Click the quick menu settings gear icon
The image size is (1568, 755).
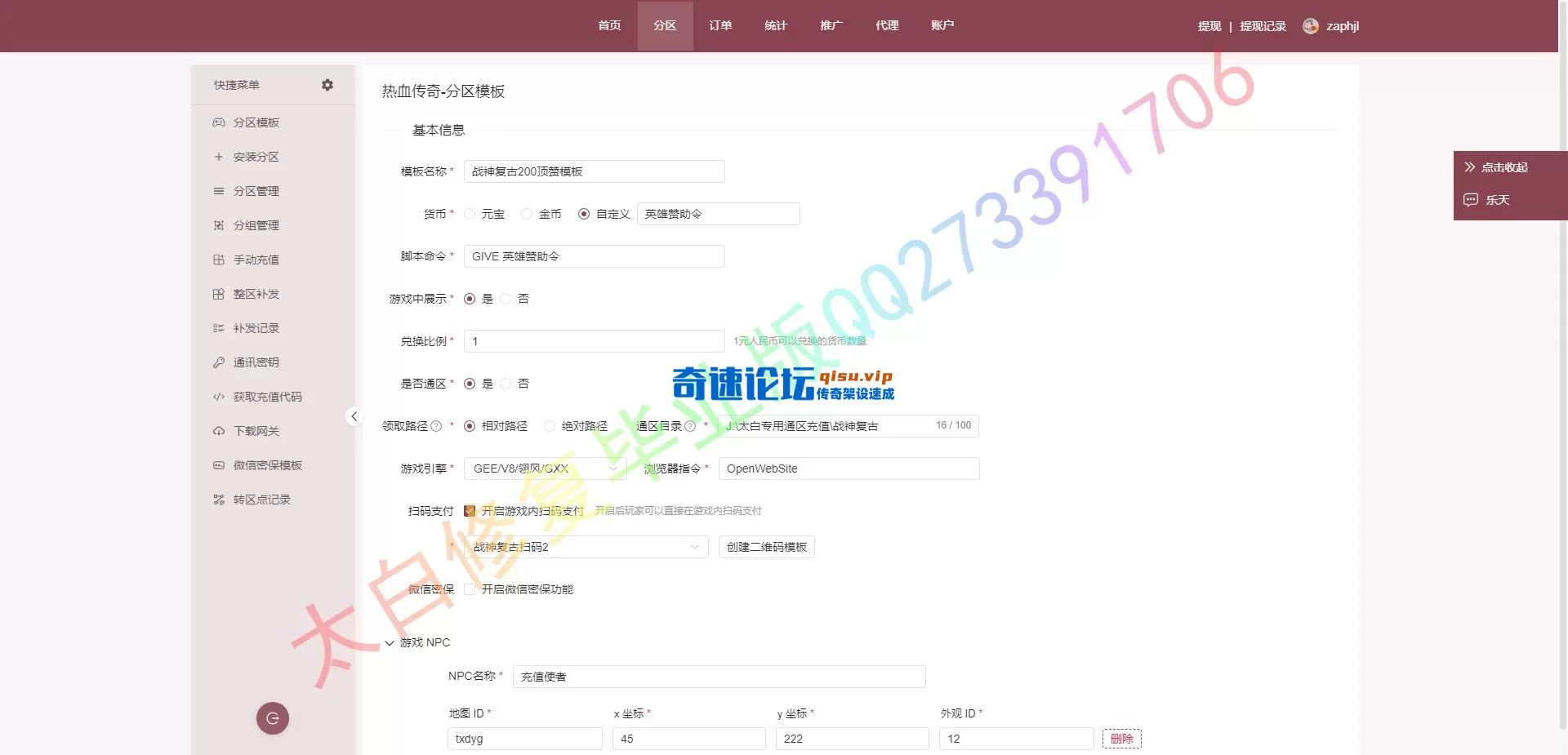coord(327,85)
